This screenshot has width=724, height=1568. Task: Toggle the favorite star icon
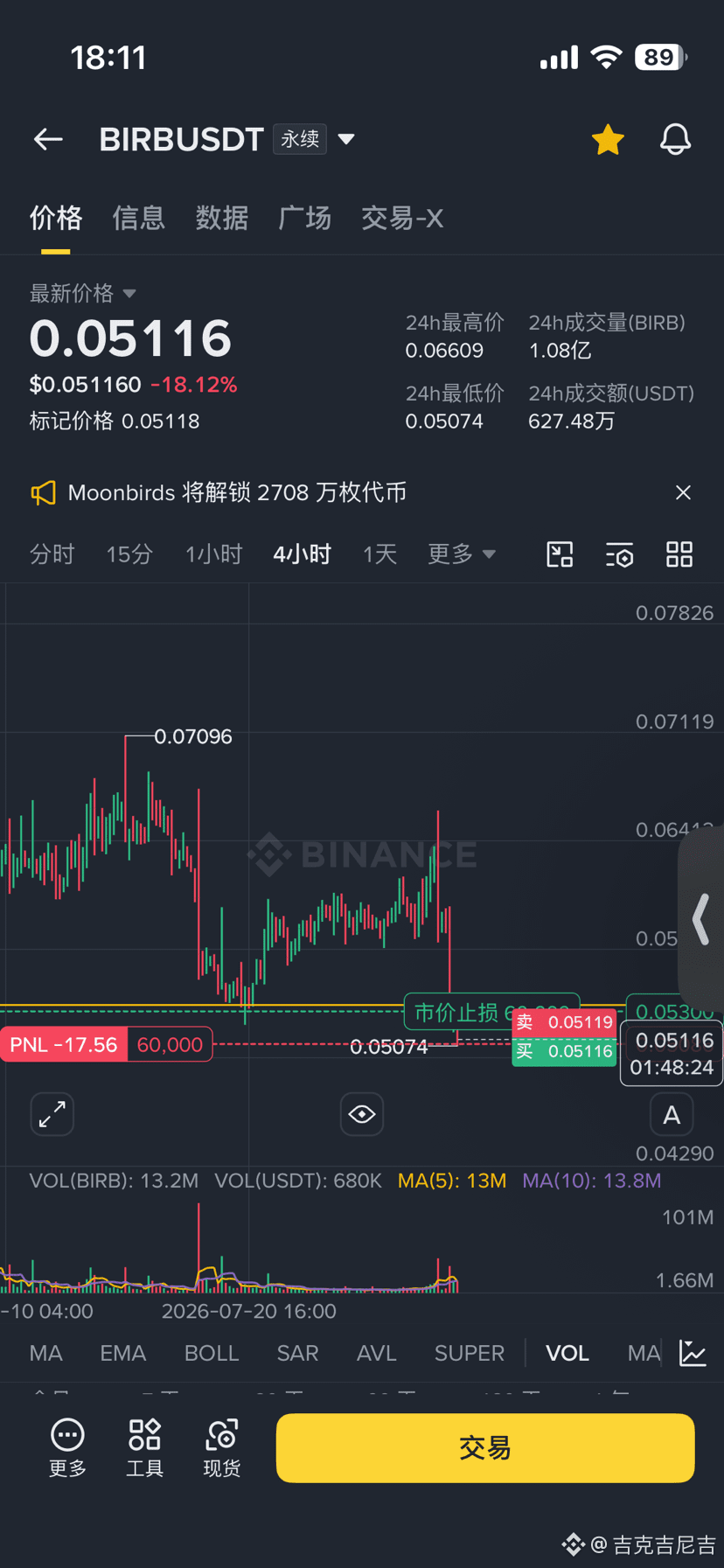(608, 139)
